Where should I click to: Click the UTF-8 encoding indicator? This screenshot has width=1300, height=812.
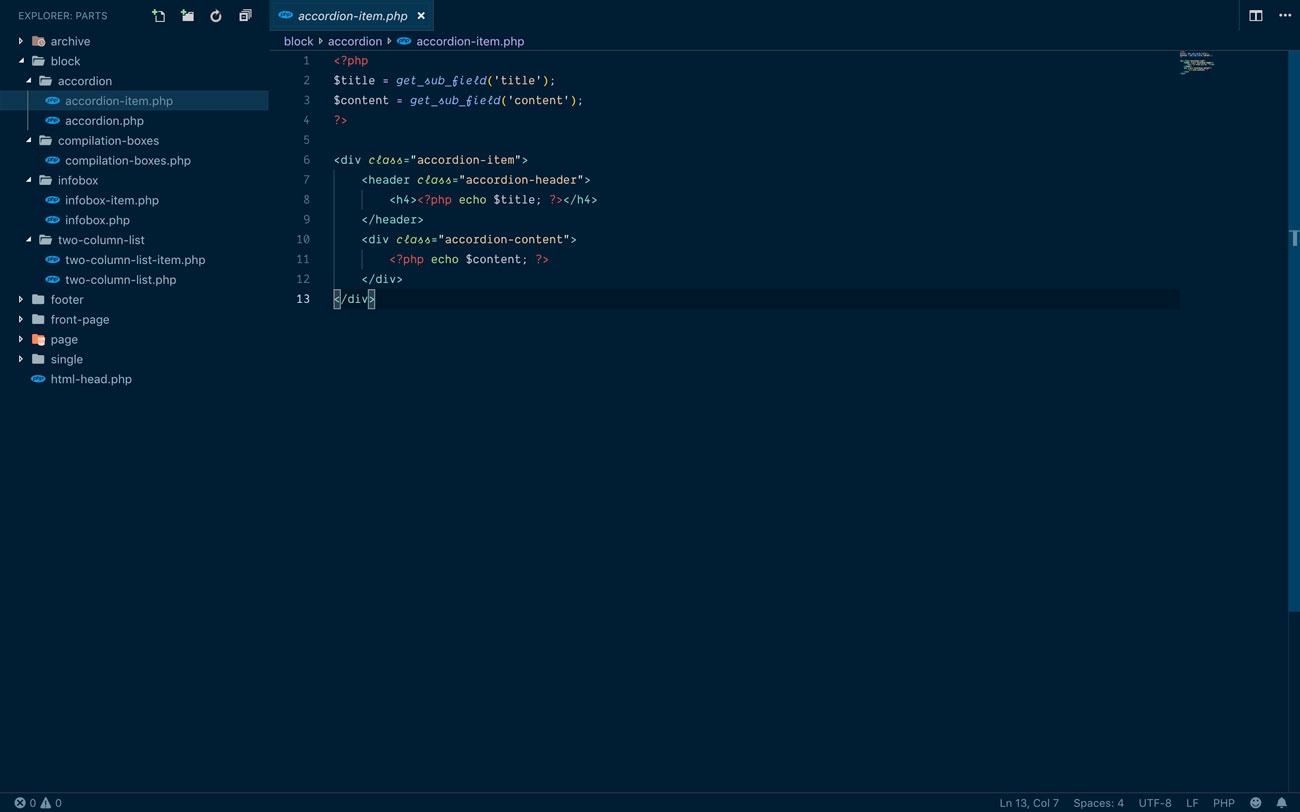click(x=1155, y=803)
